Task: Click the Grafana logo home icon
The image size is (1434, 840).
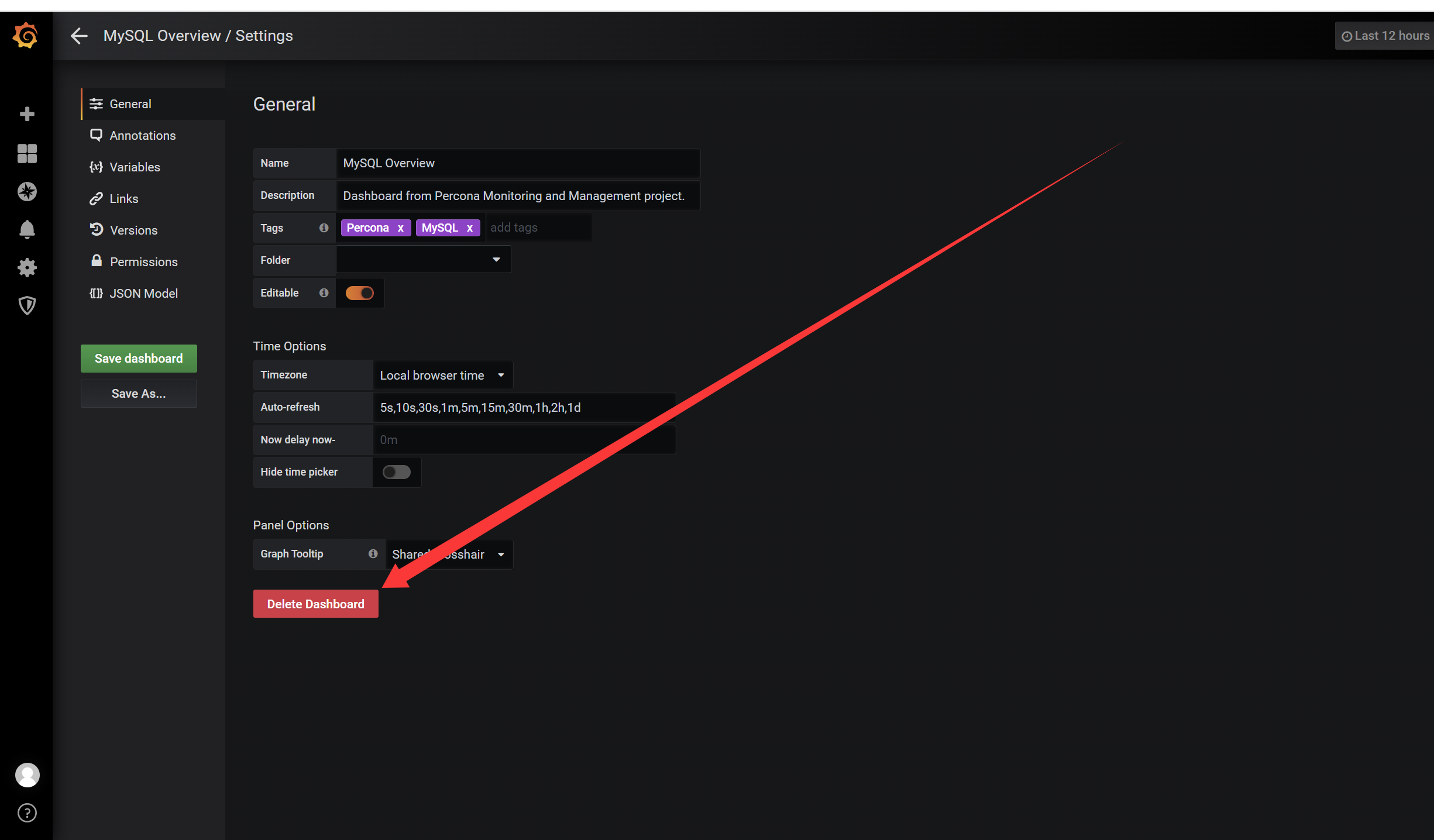Action: pos(26,36)
